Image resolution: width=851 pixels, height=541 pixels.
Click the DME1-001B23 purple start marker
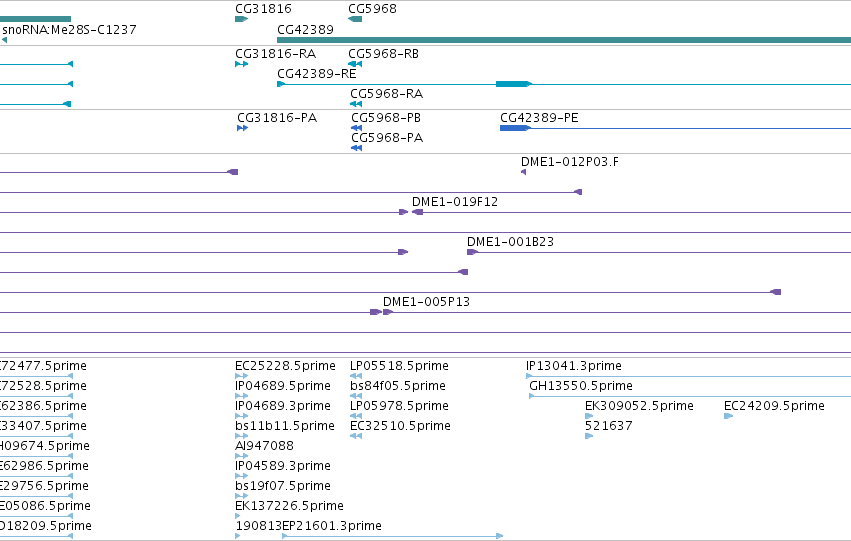(x=472, y=252)
